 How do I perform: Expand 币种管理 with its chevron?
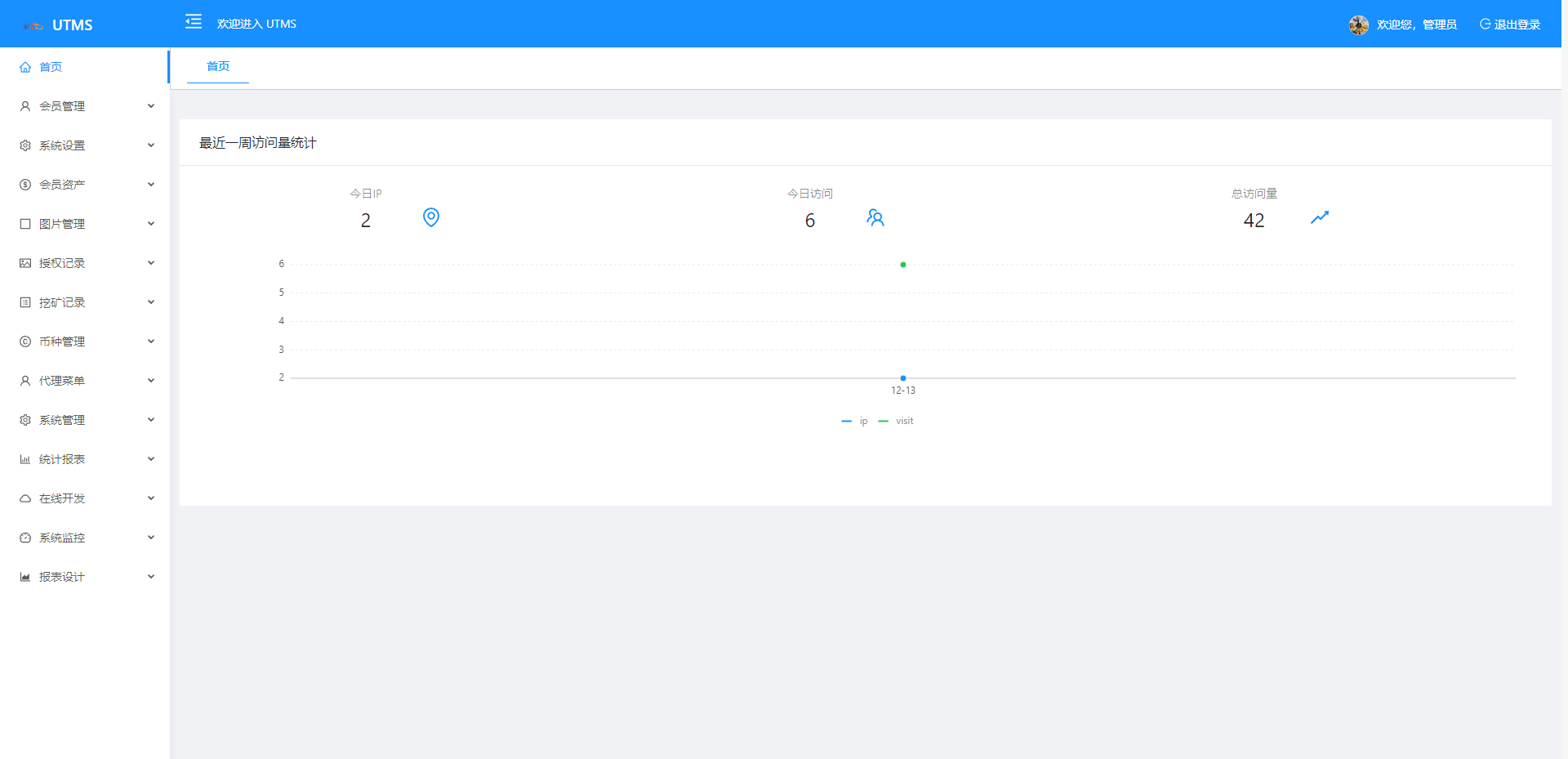coord(151,342)
